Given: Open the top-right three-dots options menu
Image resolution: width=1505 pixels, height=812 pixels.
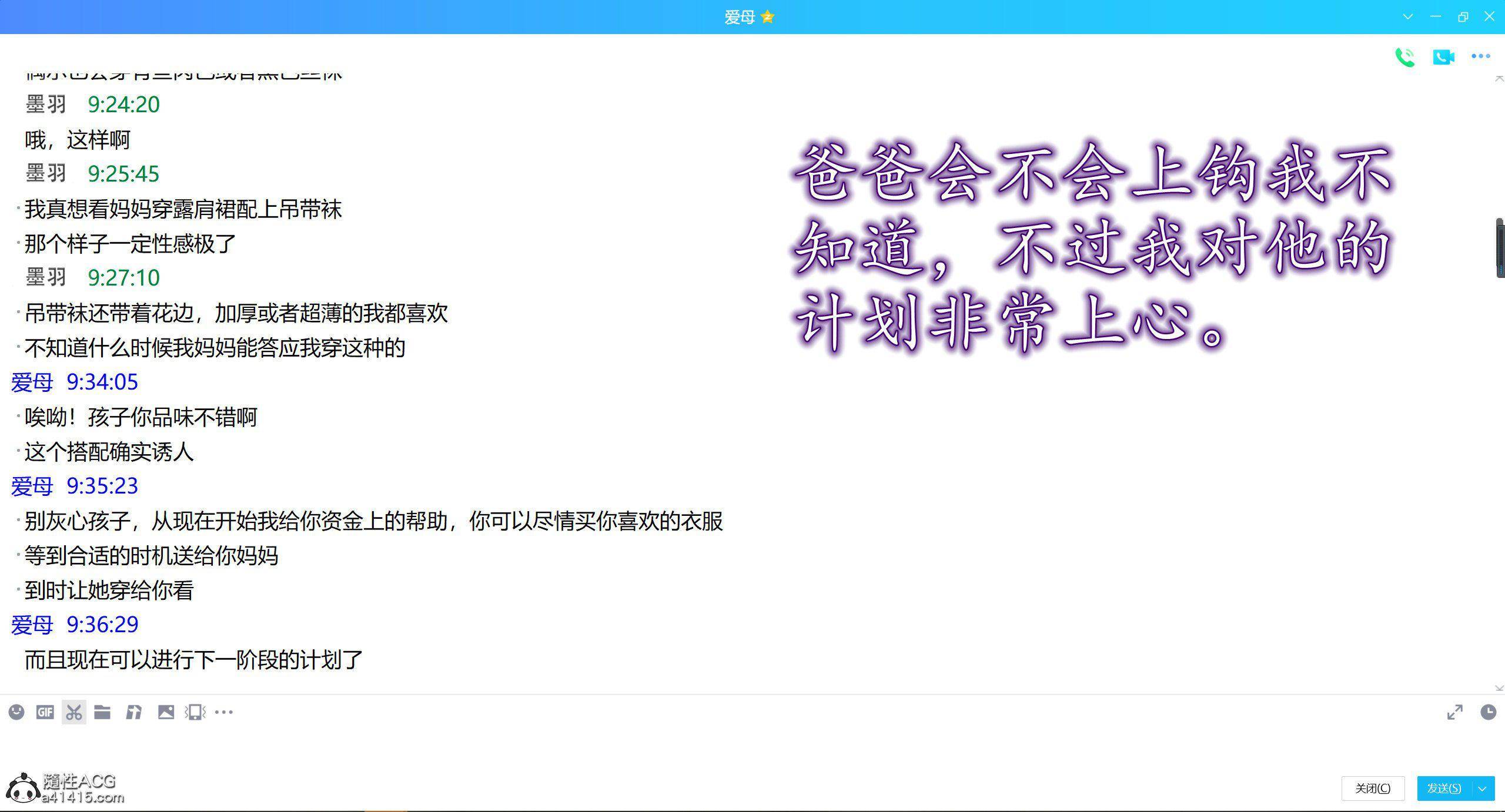Looking at the screenshot, I should tap(1480, 56).
